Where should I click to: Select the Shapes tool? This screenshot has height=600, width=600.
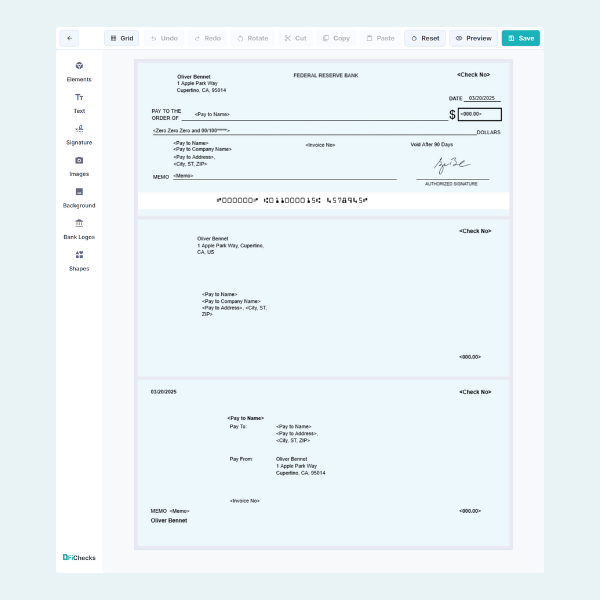79,255
